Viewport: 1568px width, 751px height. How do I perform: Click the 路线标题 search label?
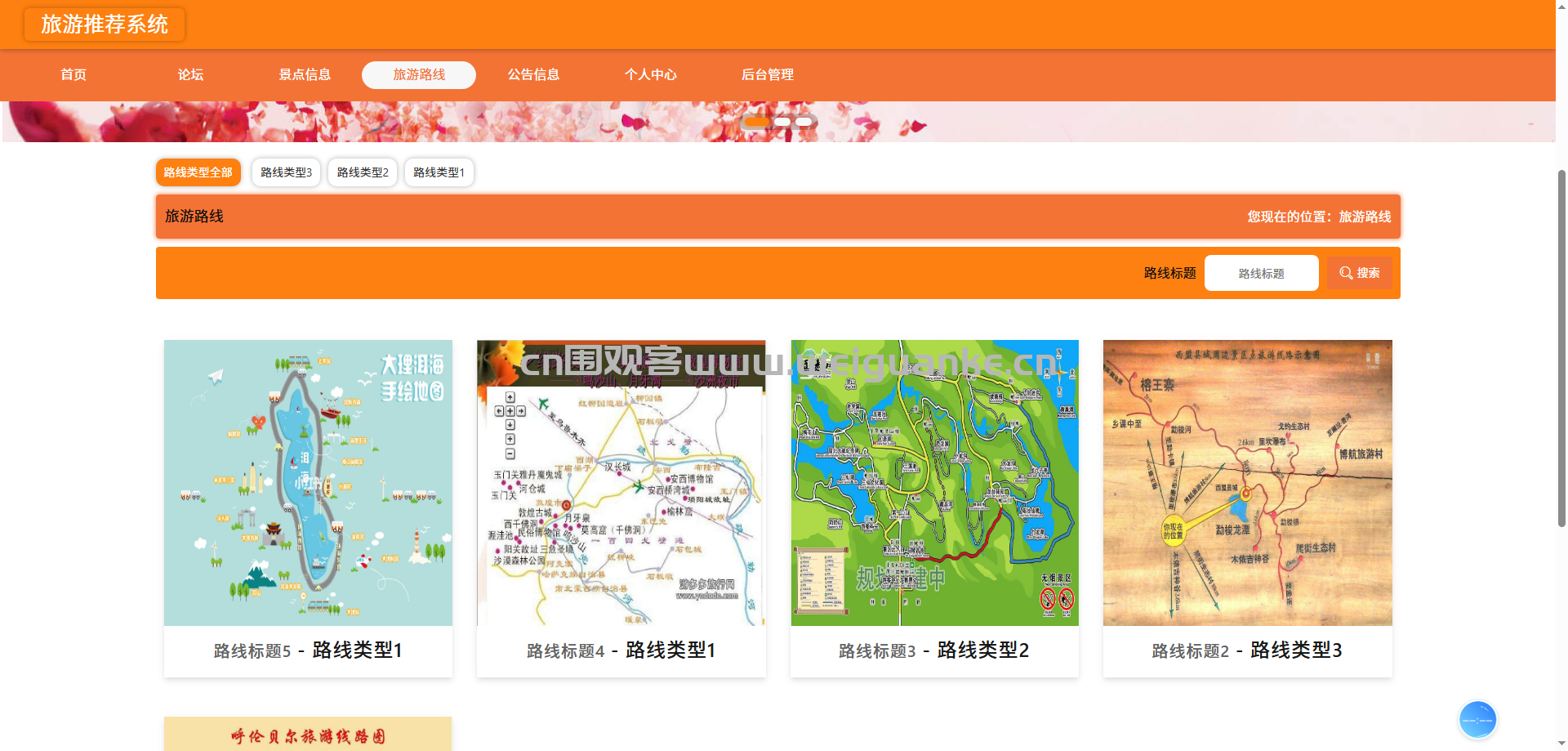click(x=1169, y=273)
